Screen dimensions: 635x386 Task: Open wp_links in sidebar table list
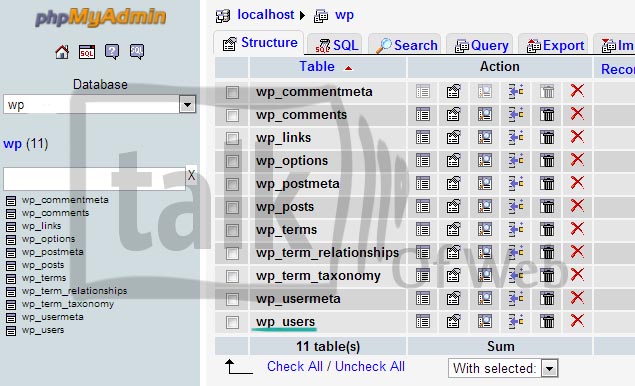point(41,226)
